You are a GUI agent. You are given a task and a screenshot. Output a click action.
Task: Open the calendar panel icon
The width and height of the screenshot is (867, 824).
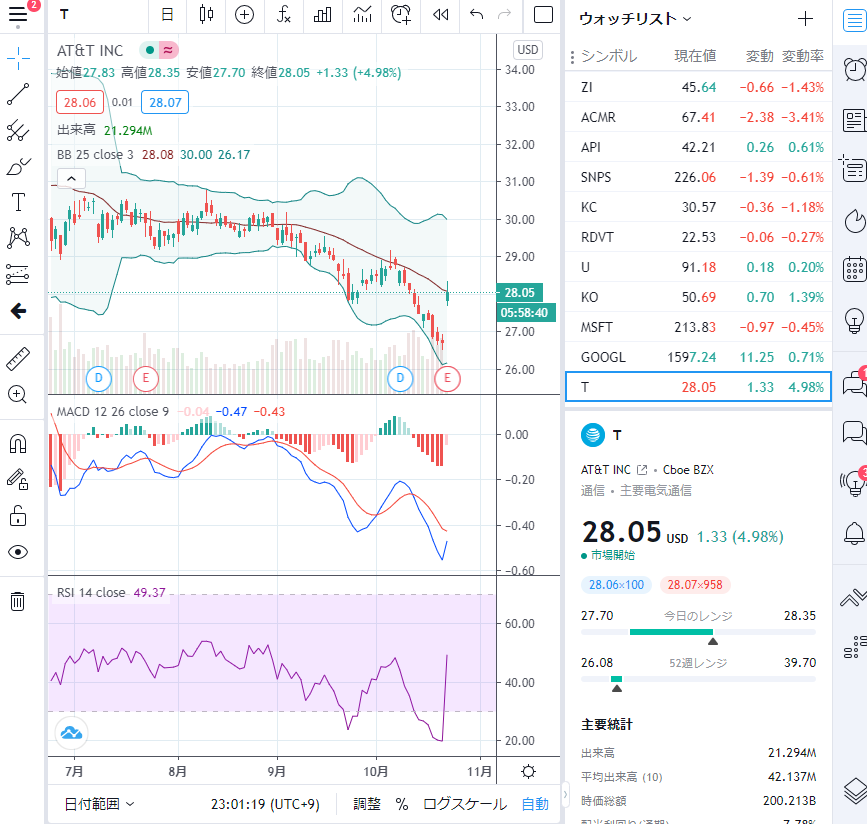tap(854, 269)
